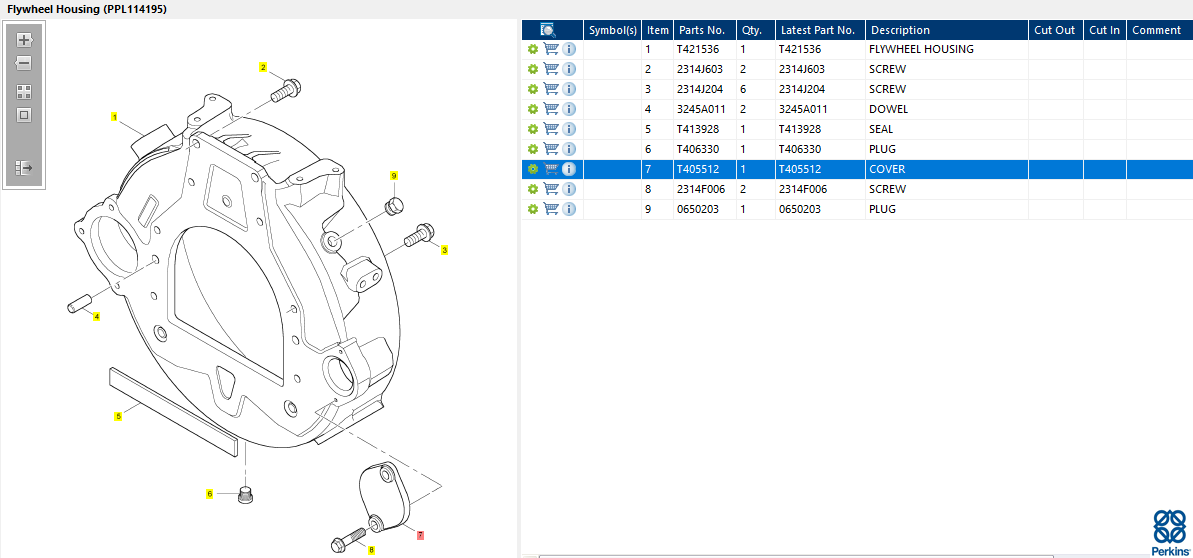Sort by Parts No. column header
Viewport: 1193px width, 558px height.
coord(705,30)
